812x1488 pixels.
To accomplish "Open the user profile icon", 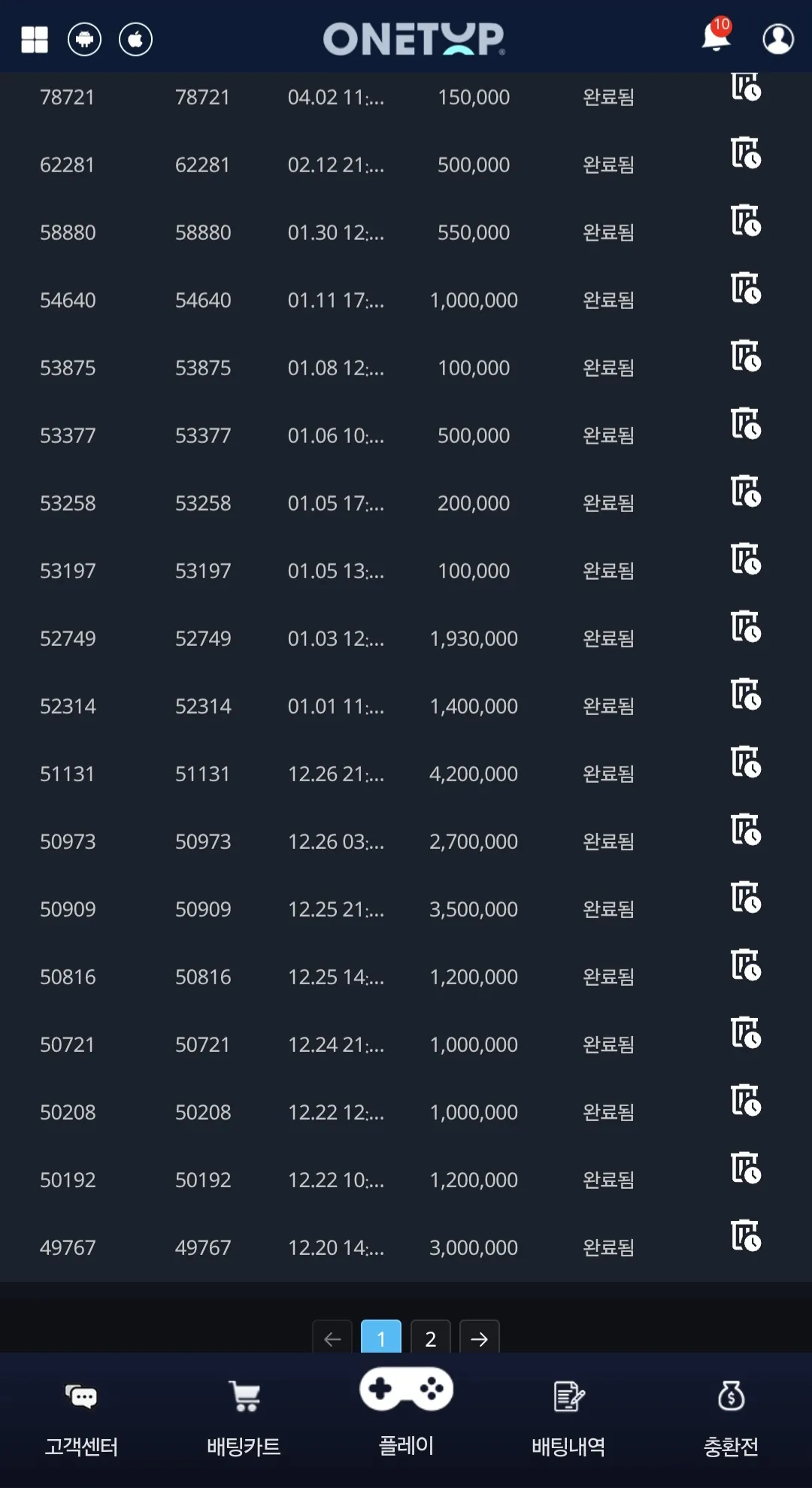I will click(778, 39).
